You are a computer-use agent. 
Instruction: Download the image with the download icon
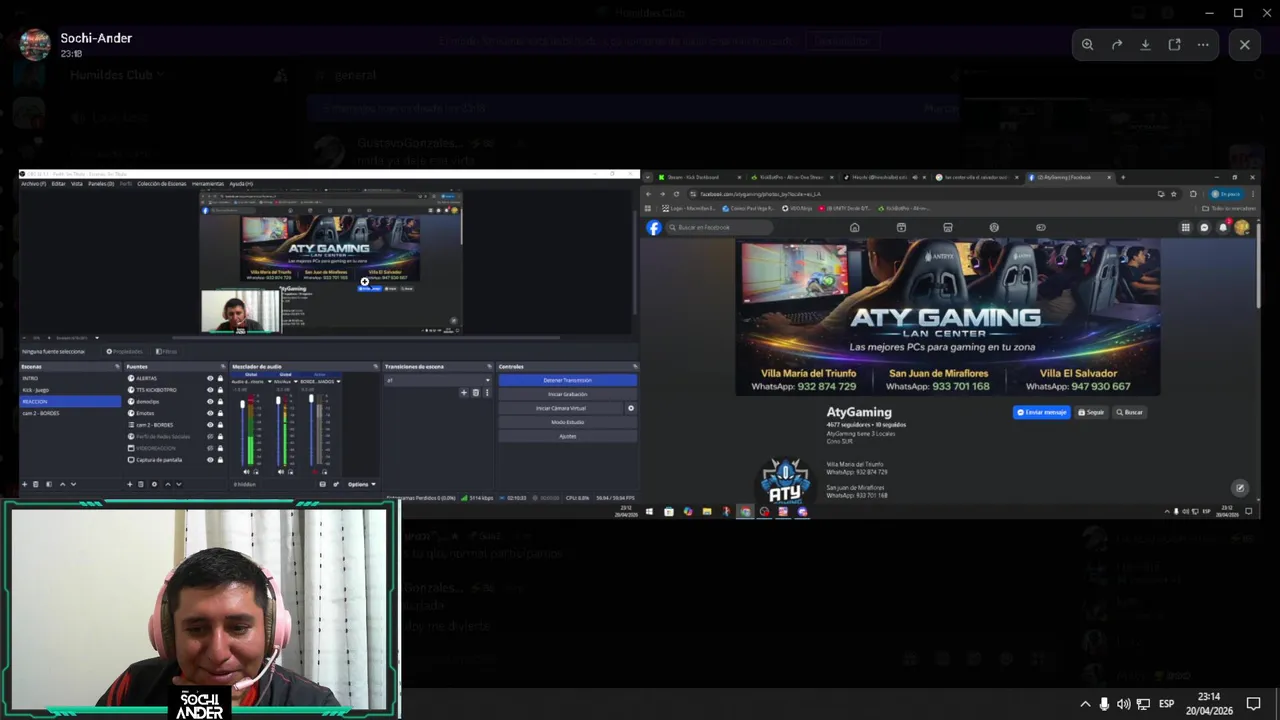click(1146, 45)
